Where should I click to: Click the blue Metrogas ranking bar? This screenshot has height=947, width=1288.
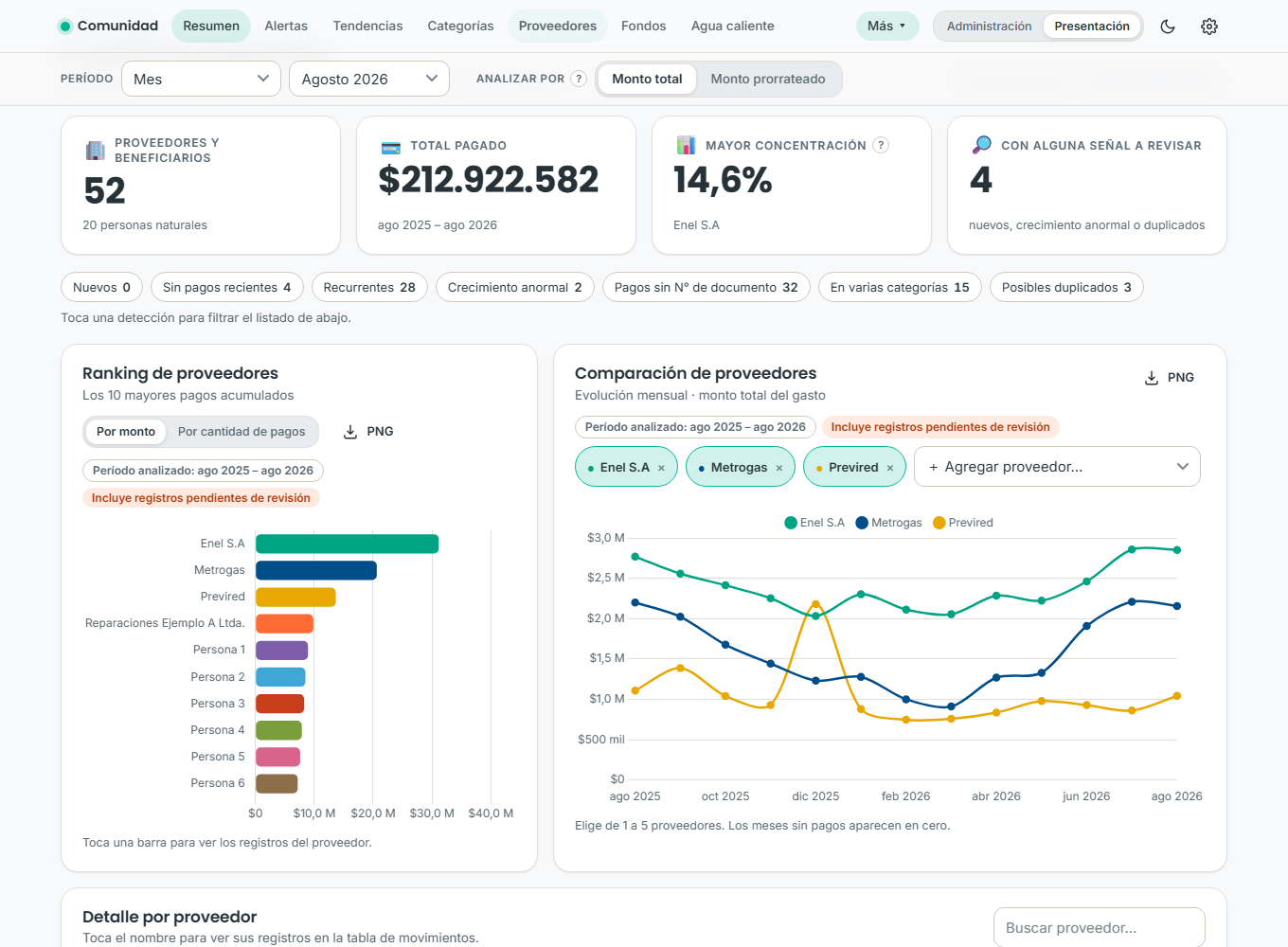click(316, 570)
